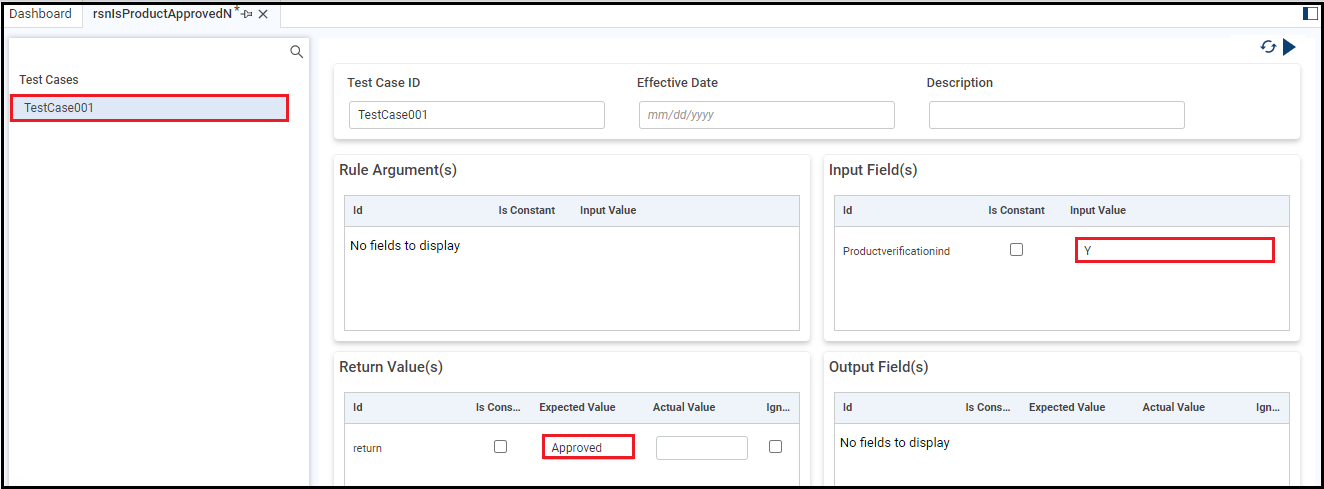Viewport: 1324px width, 489px height.
Task: Click the Id header in Input Fields
Action: coord(847,210)
